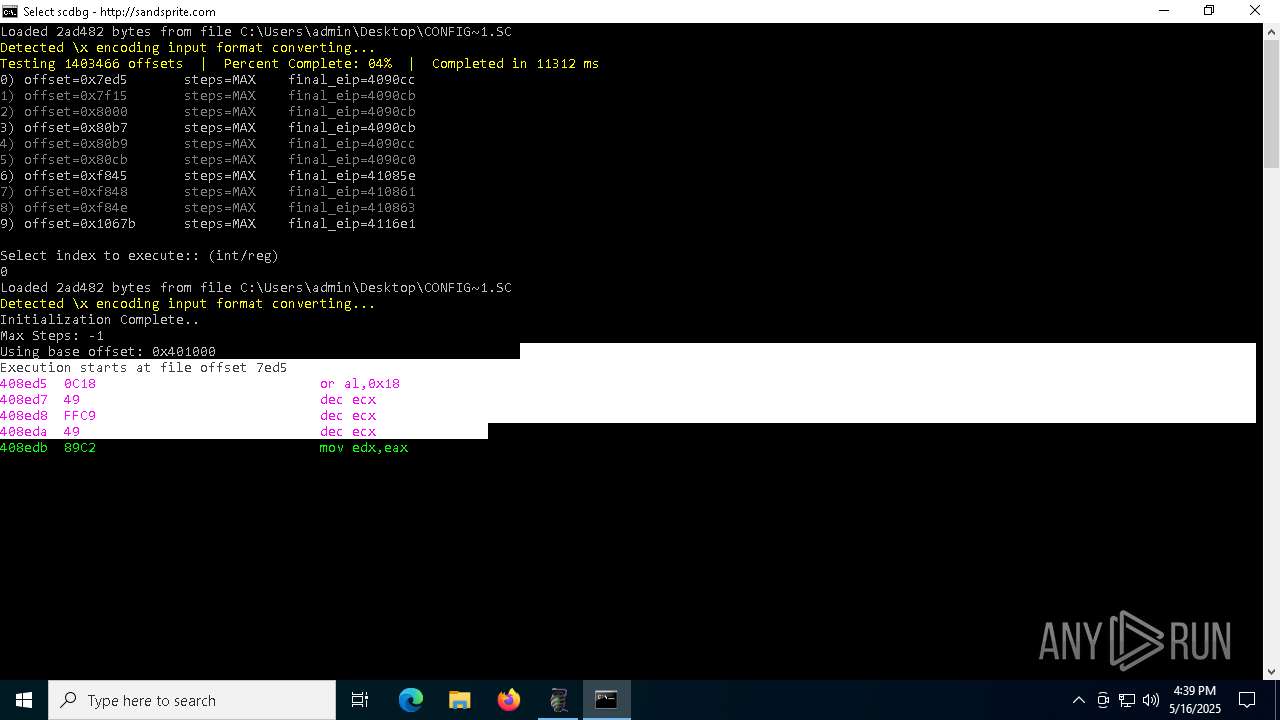Click the row with offset=0x7f15
Viewport: 1280px width, 720px height.
tap(208, 96)
